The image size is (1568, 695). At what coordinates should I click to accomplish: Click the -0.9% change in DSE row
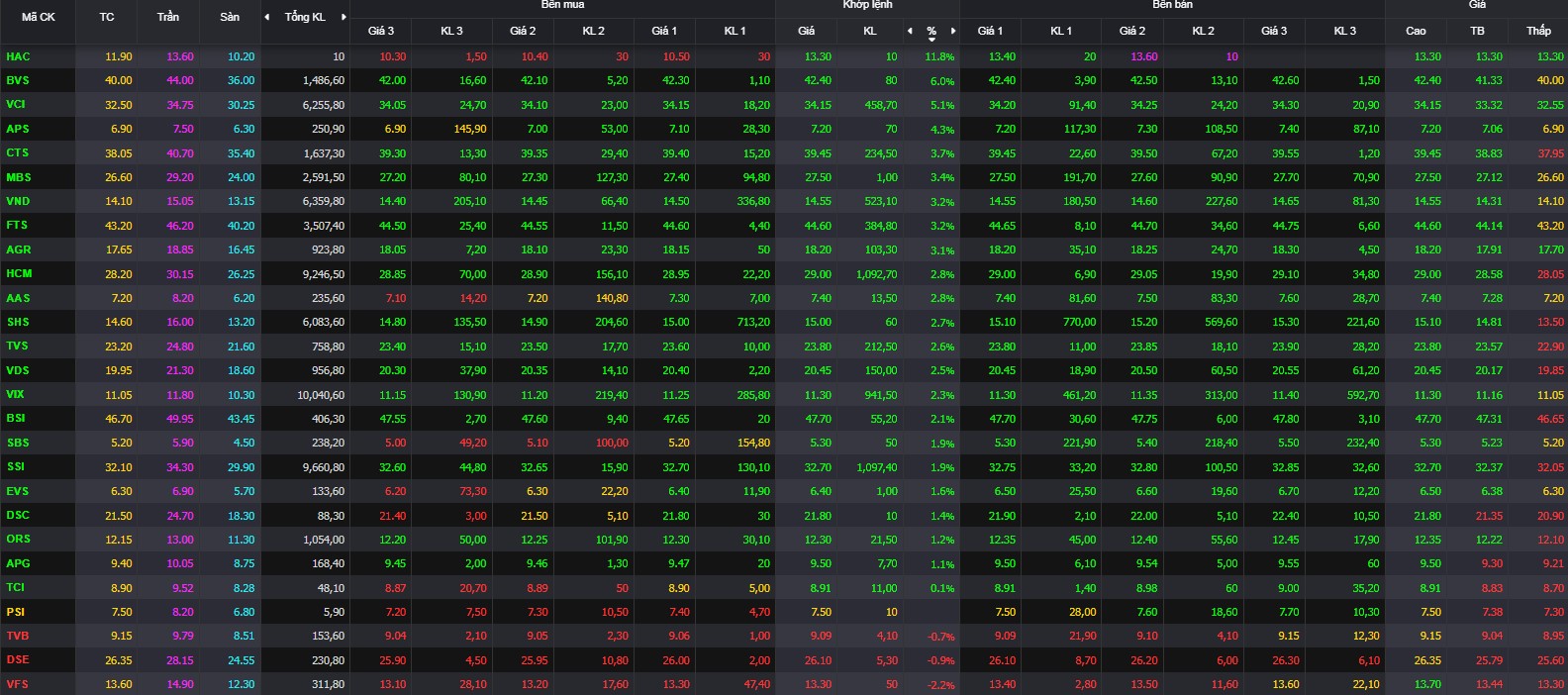click(x=941, y=661)
